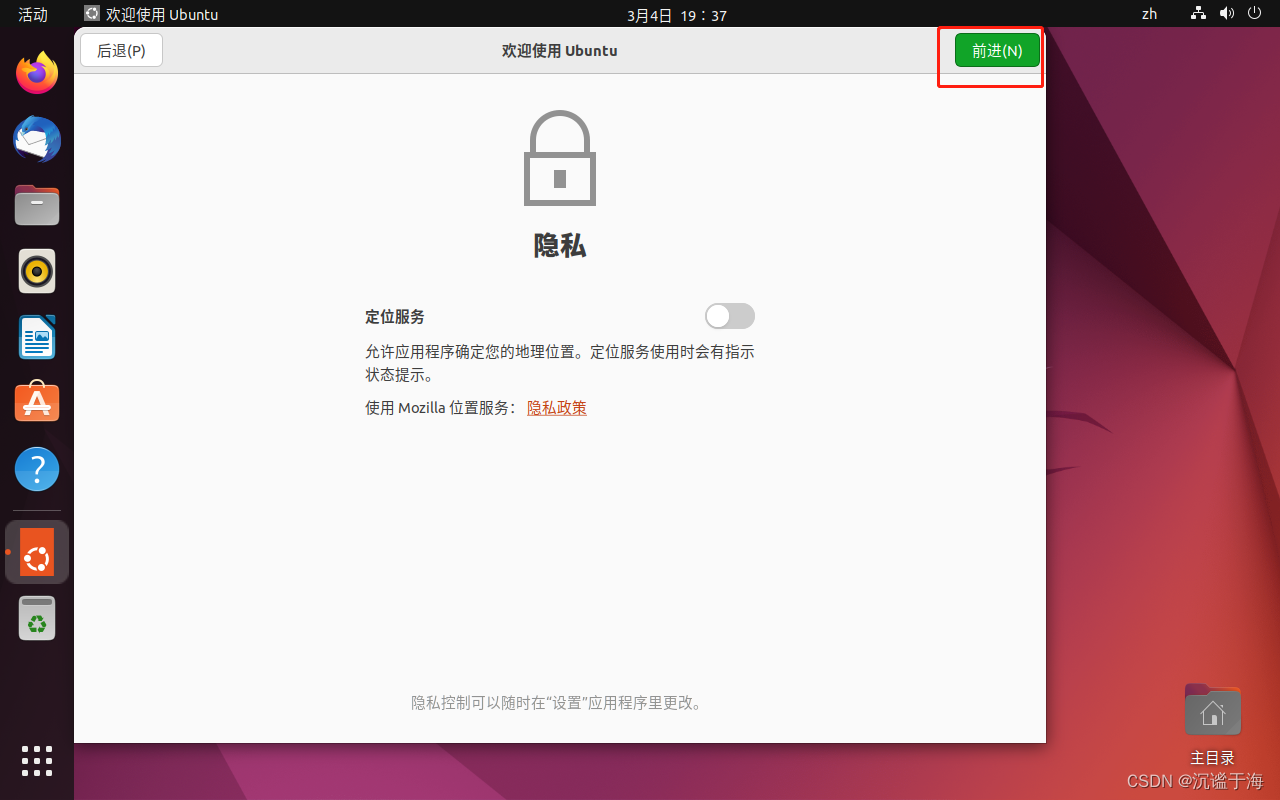This screenshot has width=1280, height=800.
Task: Open the Help question mark icon
Action: (x=37, y=469)
